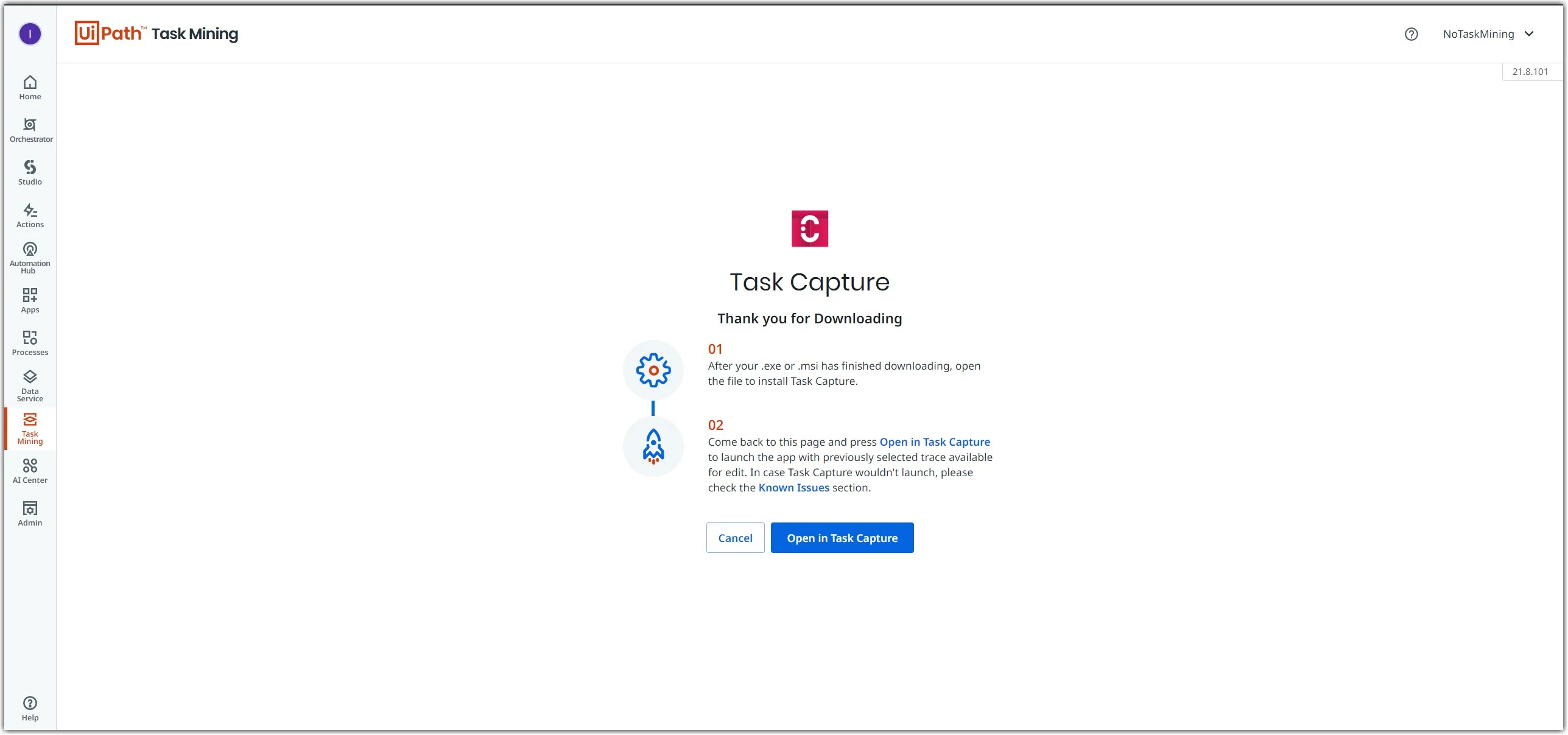Image resolution: width=1568 pixels, height=735 pixels.
Task: Open the Home sidebar item
Action: 30,88
